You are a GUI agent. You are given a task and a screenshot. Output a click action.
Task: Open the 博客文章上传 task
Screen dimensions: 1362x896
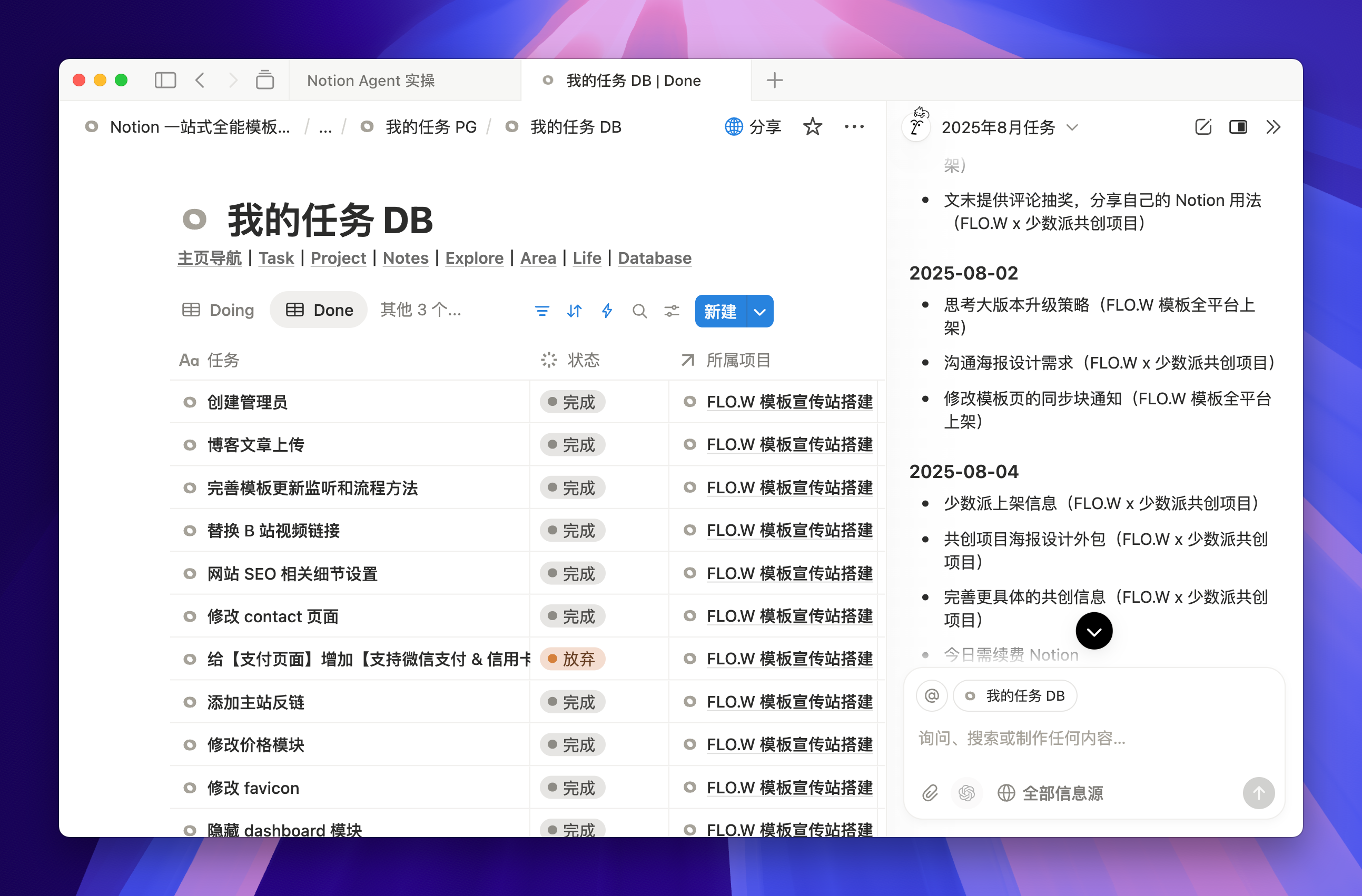click(255, 445)
